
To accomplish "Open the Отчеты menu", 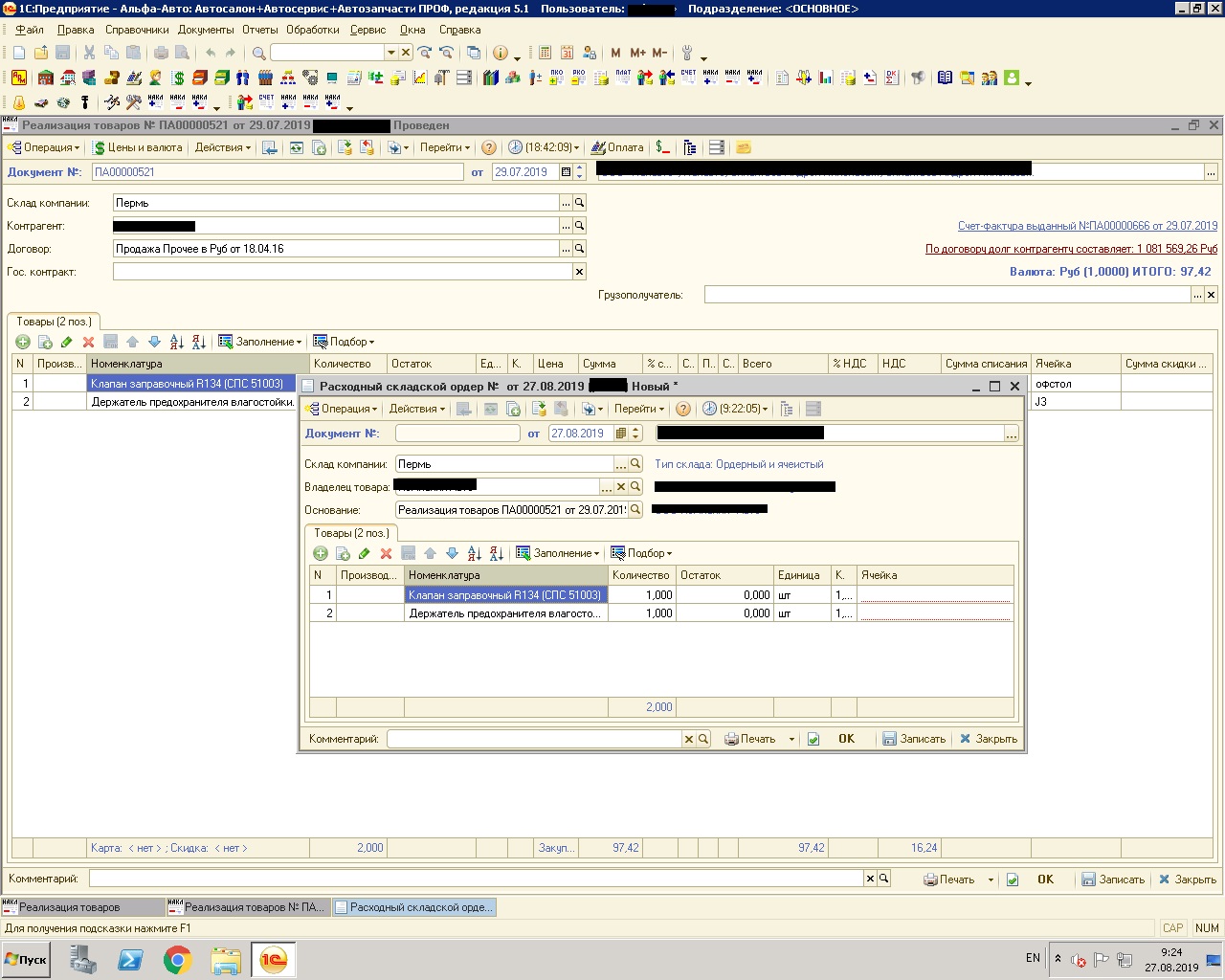I will [260, 30].
